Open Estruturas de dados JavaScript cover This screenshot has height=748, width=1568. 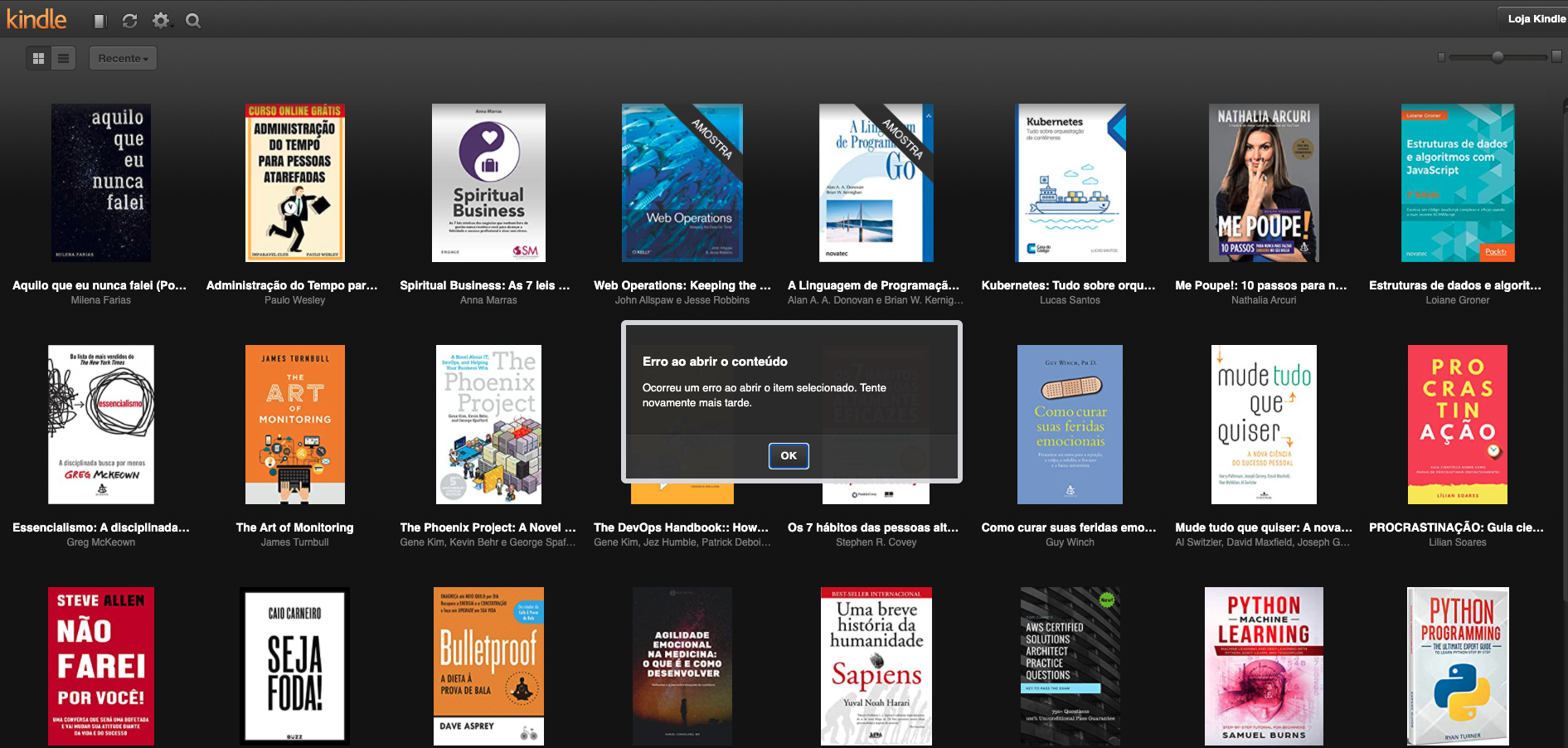(x=1458, y=182)
